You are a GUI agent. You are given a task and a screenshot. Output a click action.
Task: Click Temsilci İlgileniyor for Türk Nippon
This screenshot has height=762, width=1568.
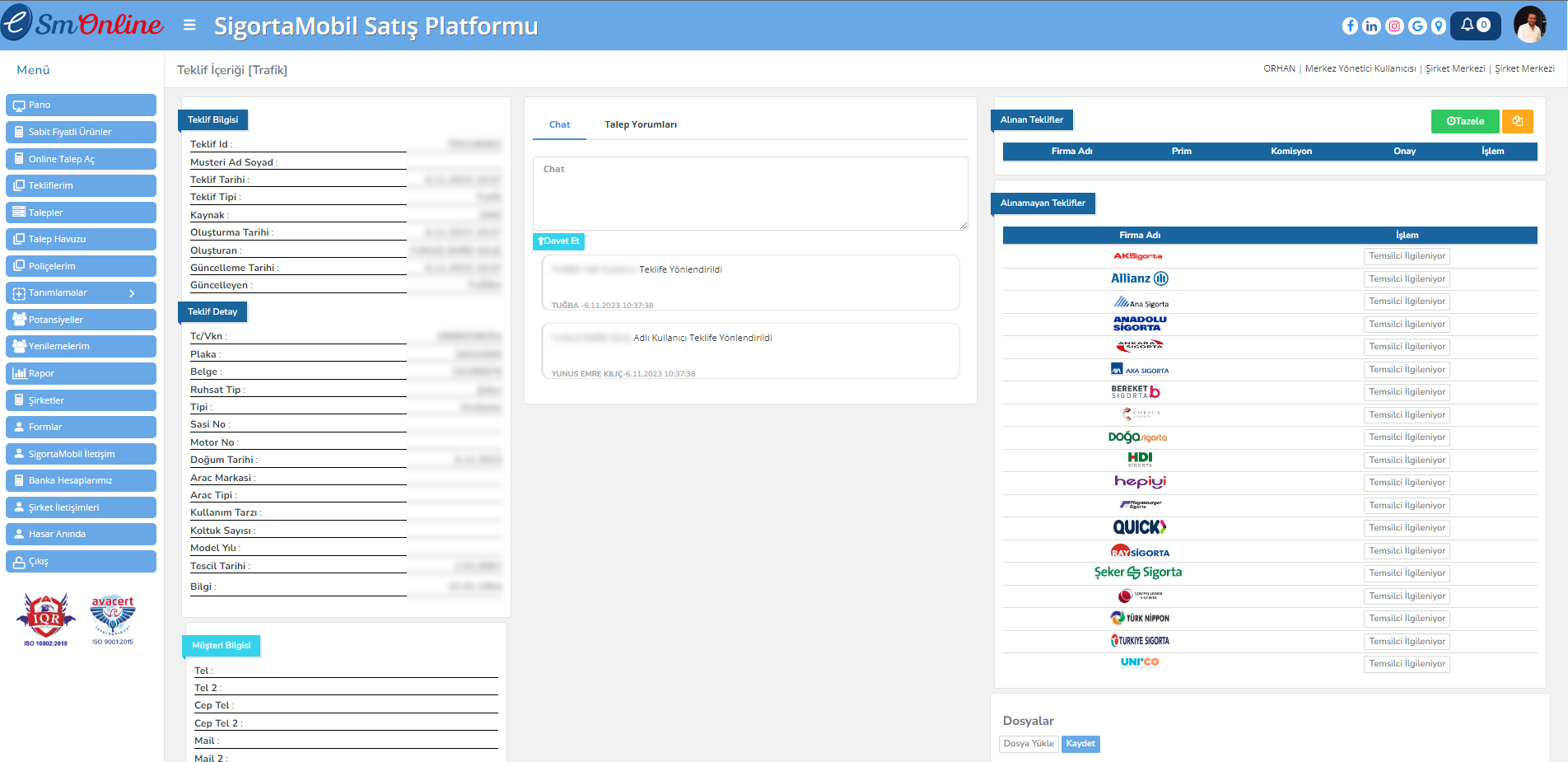(1407, 619)
